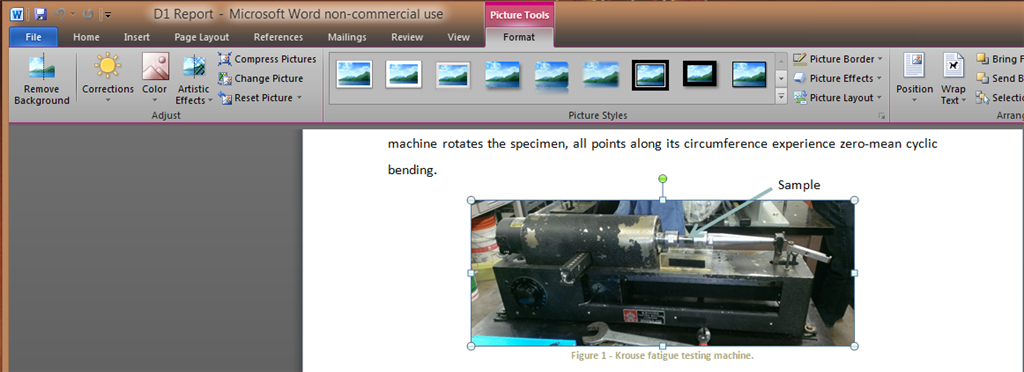Switch to the Page Layout tab
The width and height of the screenshot is (1024, 372).
[x=202, y=37]
